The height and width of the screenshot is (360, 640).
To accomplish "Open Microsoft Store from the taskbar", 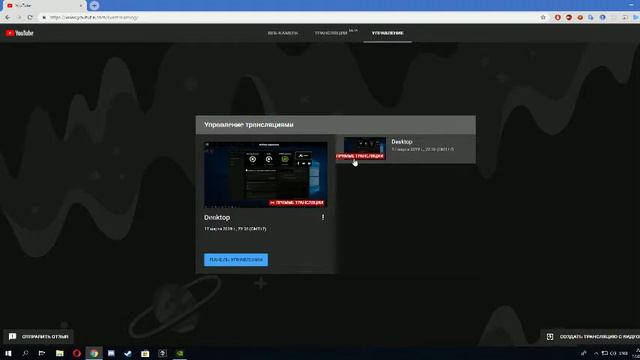I will (x=145, y=353).
